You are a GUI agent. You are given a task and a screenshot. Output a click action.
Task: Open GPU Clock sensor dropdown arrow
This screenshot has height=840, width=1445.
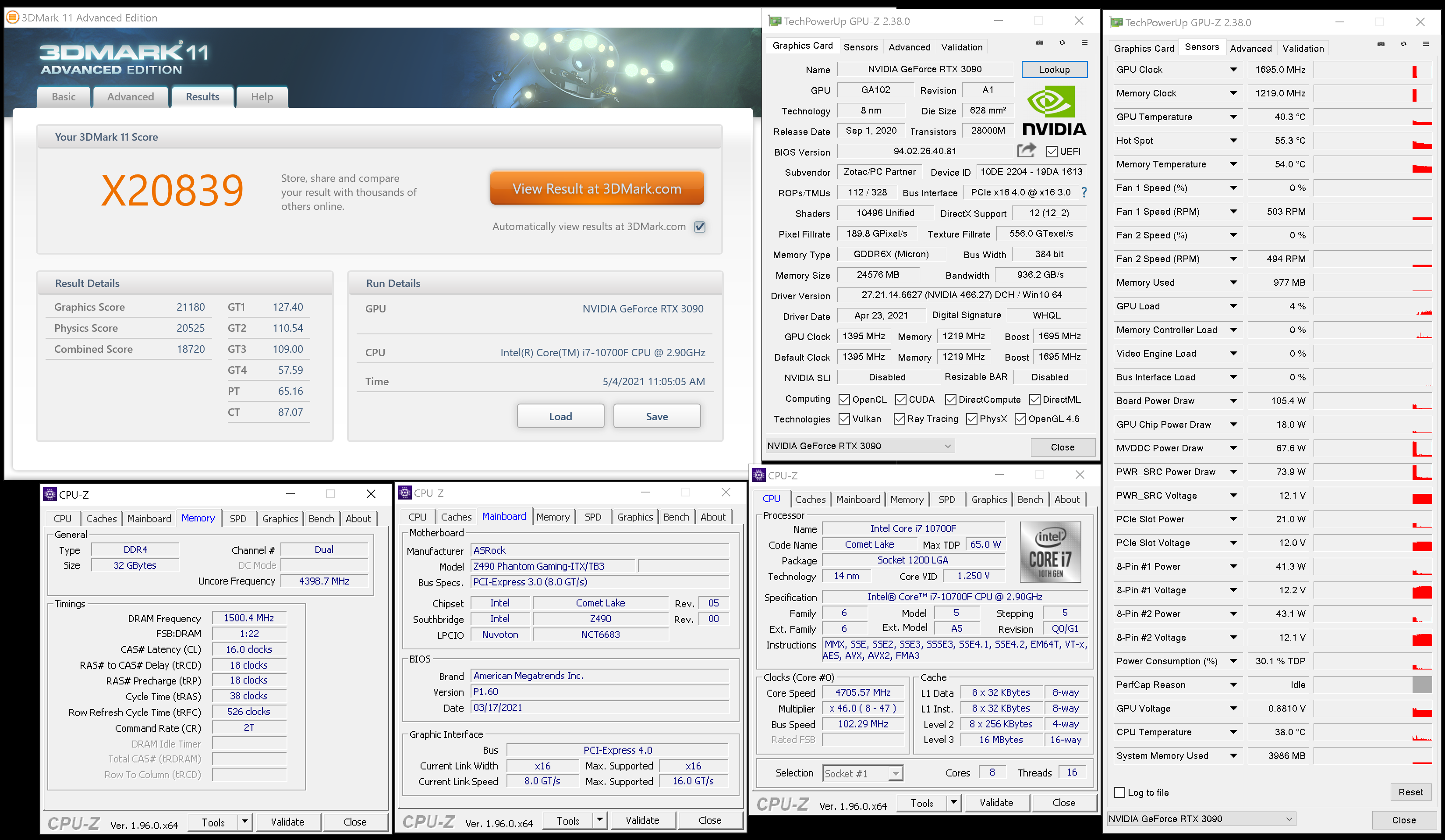click(x=1233, y=69)
